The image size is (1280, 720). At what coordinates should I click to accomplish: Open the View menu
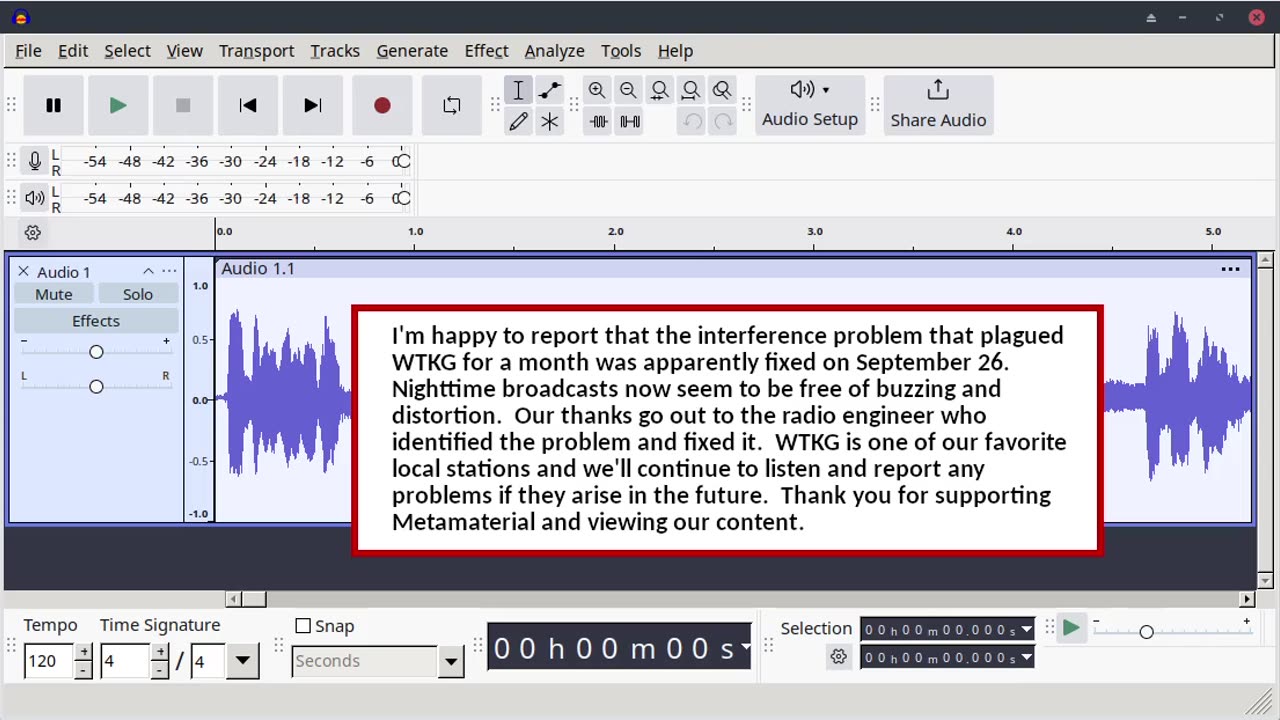[x=184, y=50]
